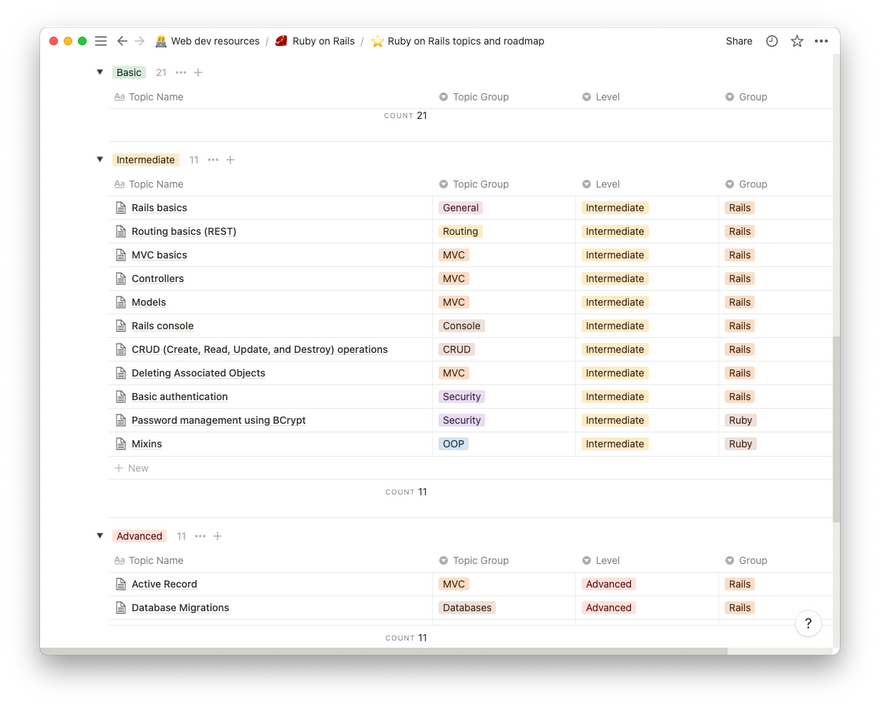880x708 pixels.
Task: Collapse the Intermediate group triangle
Action: (x=100, y=160)
